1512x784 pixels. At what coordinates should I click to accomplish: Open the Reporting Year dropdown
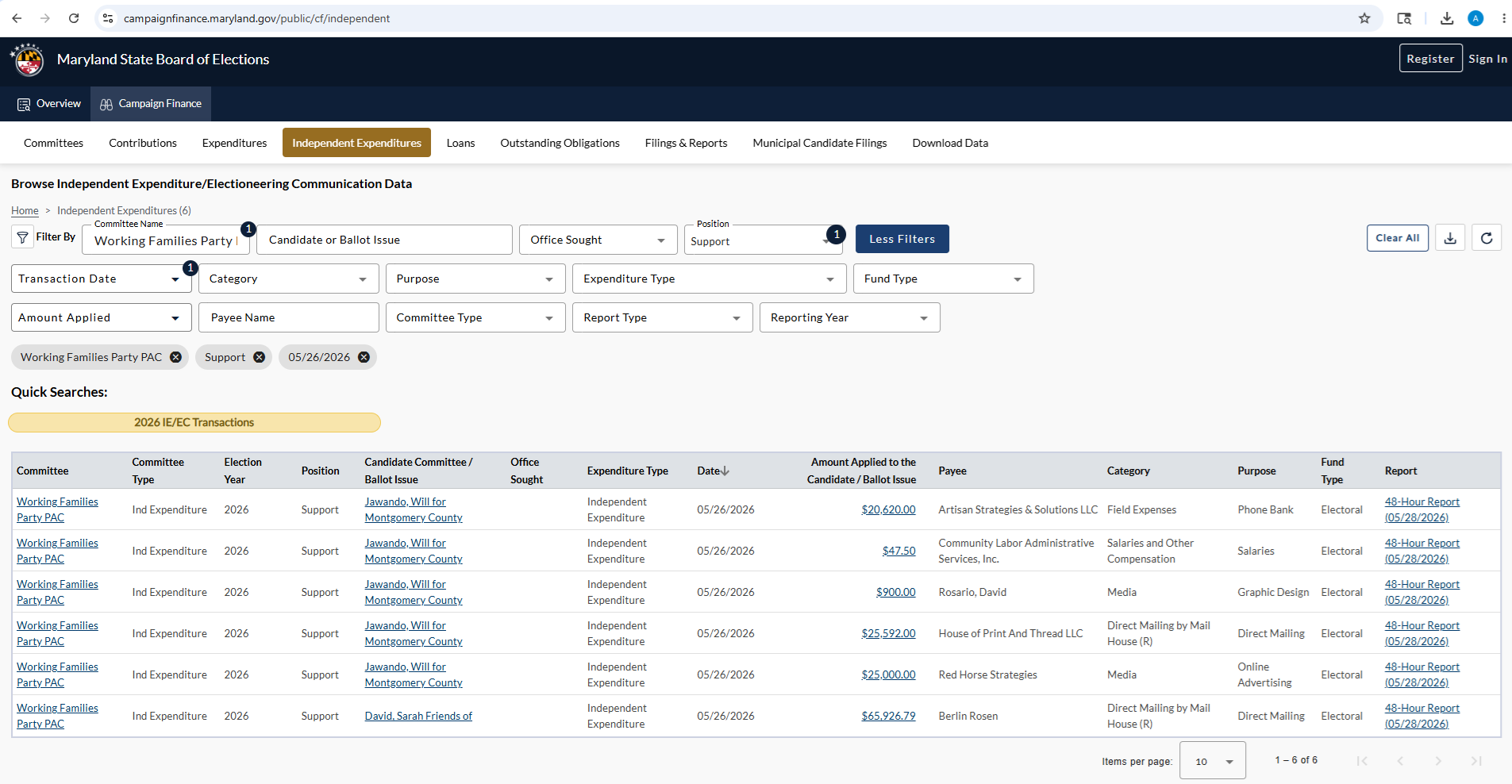tap(849, 317)
